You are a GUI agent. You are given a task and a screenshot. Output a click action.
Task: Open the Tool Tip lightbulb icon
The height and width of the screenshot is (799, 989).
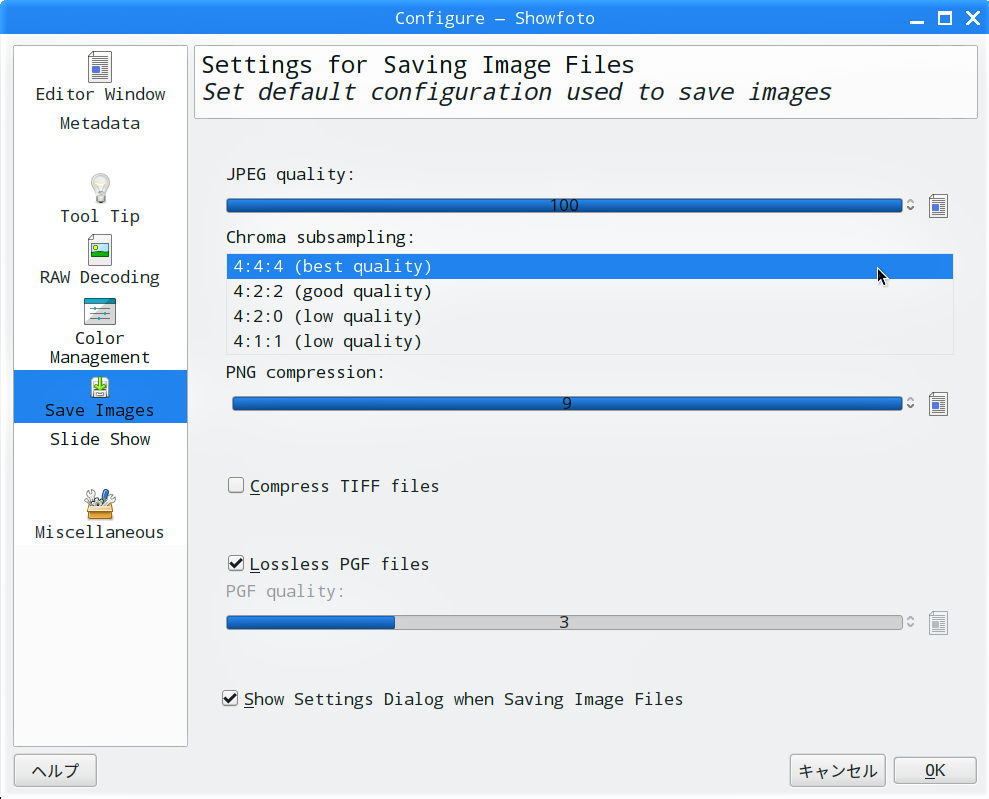(x=100, y=189)
